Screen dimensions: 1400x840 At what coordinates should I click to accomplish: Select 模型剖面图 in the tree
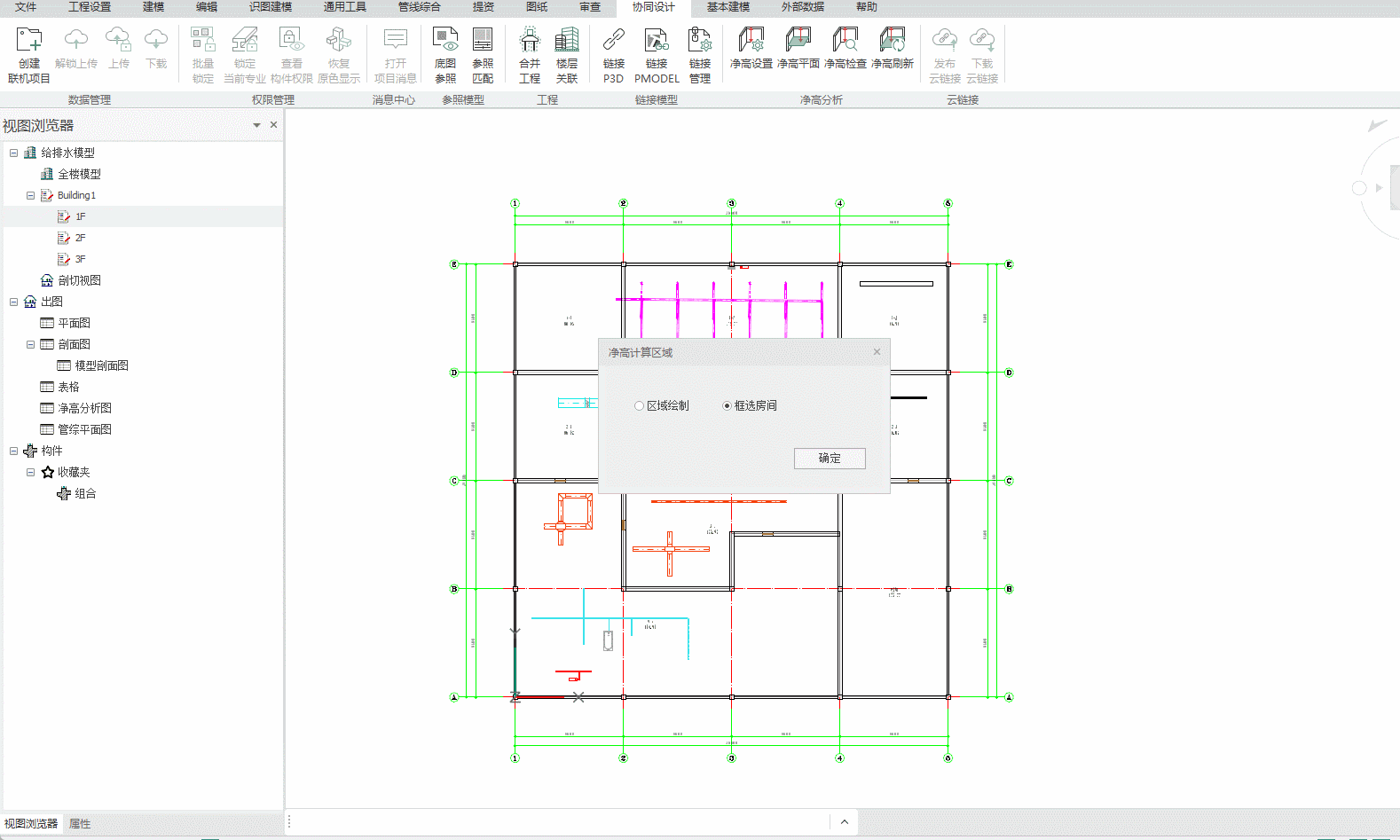pyautogui.click(x=101, y=365)
